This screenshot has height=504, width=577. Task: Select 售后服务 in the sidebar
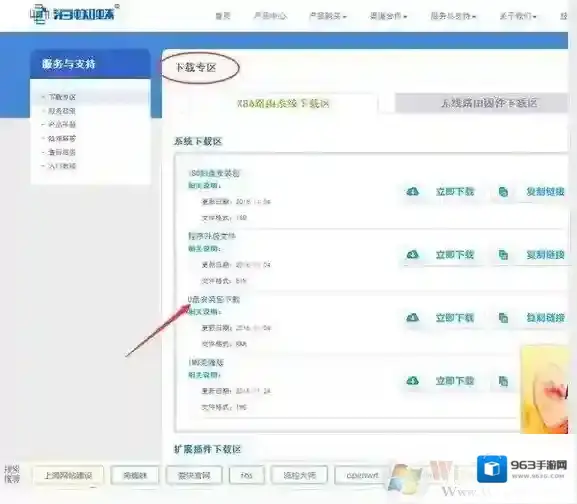point(62,152)
